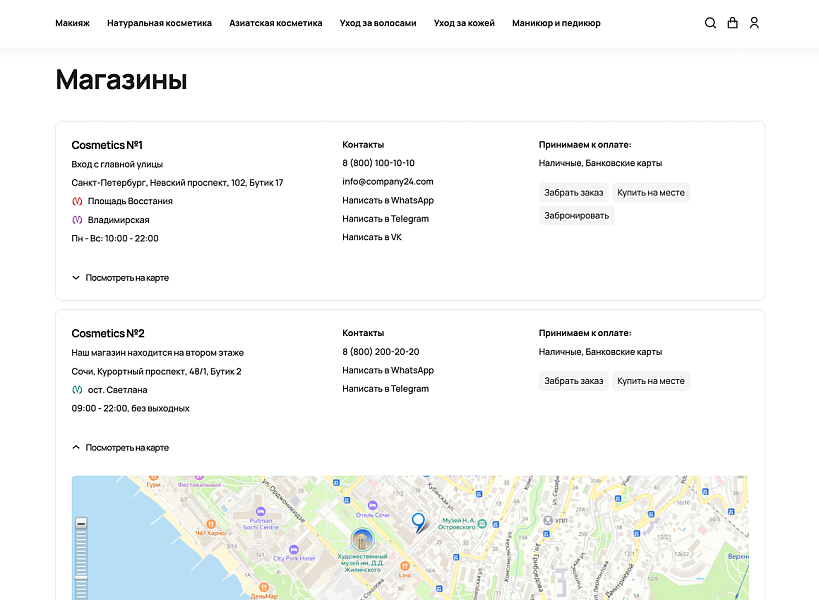Screen dimensions: 819x600
Task: Open the user account profile icon
Action: tap(754, 23)
